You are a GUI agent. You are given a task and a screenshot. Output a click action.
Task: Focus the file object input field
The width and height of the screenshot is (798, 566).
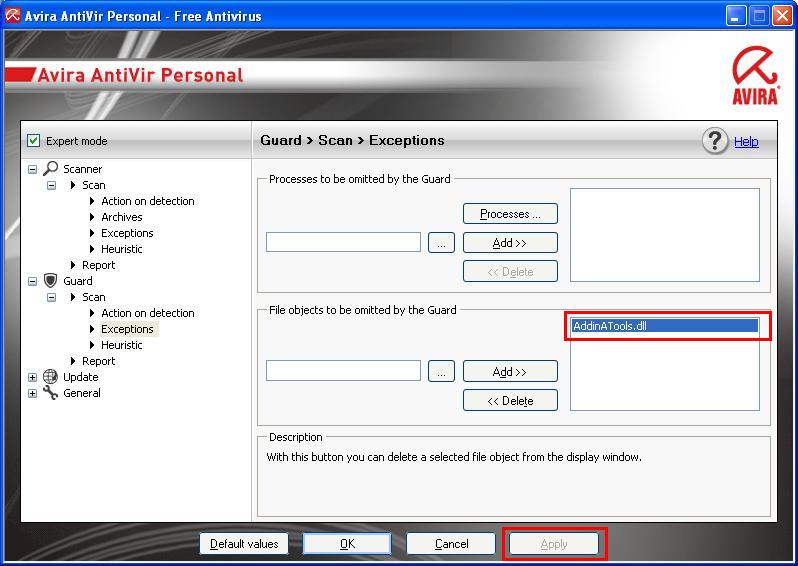343,371
